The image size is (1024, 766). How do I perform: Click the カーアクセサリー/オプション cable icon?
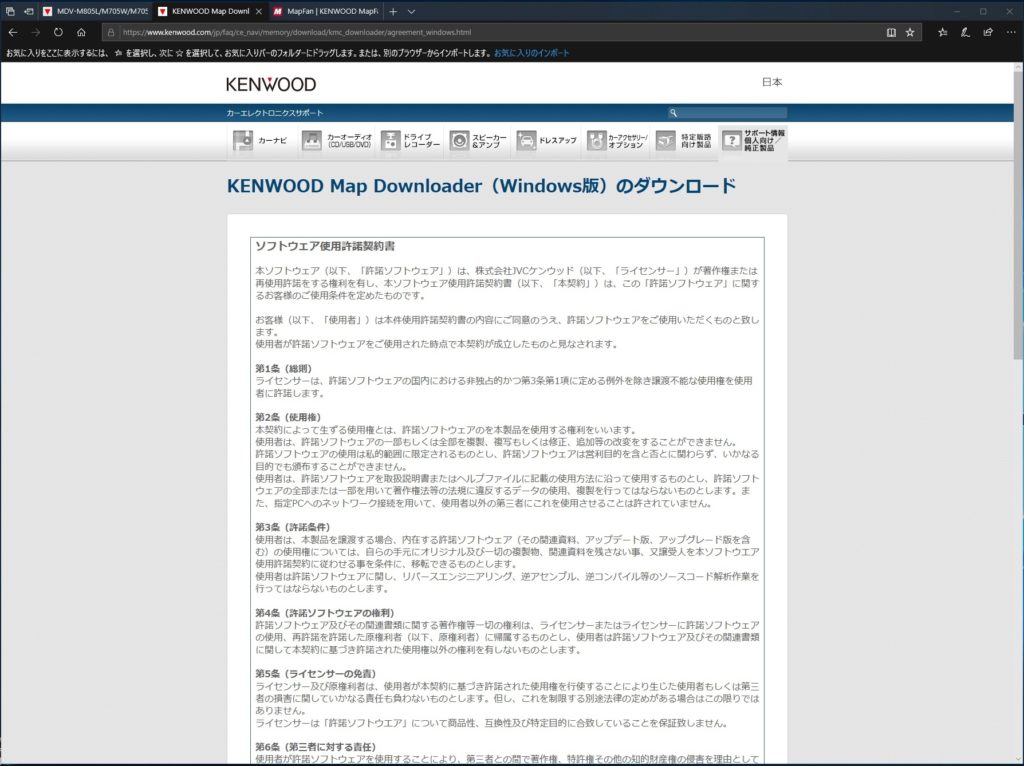point(596,140)
